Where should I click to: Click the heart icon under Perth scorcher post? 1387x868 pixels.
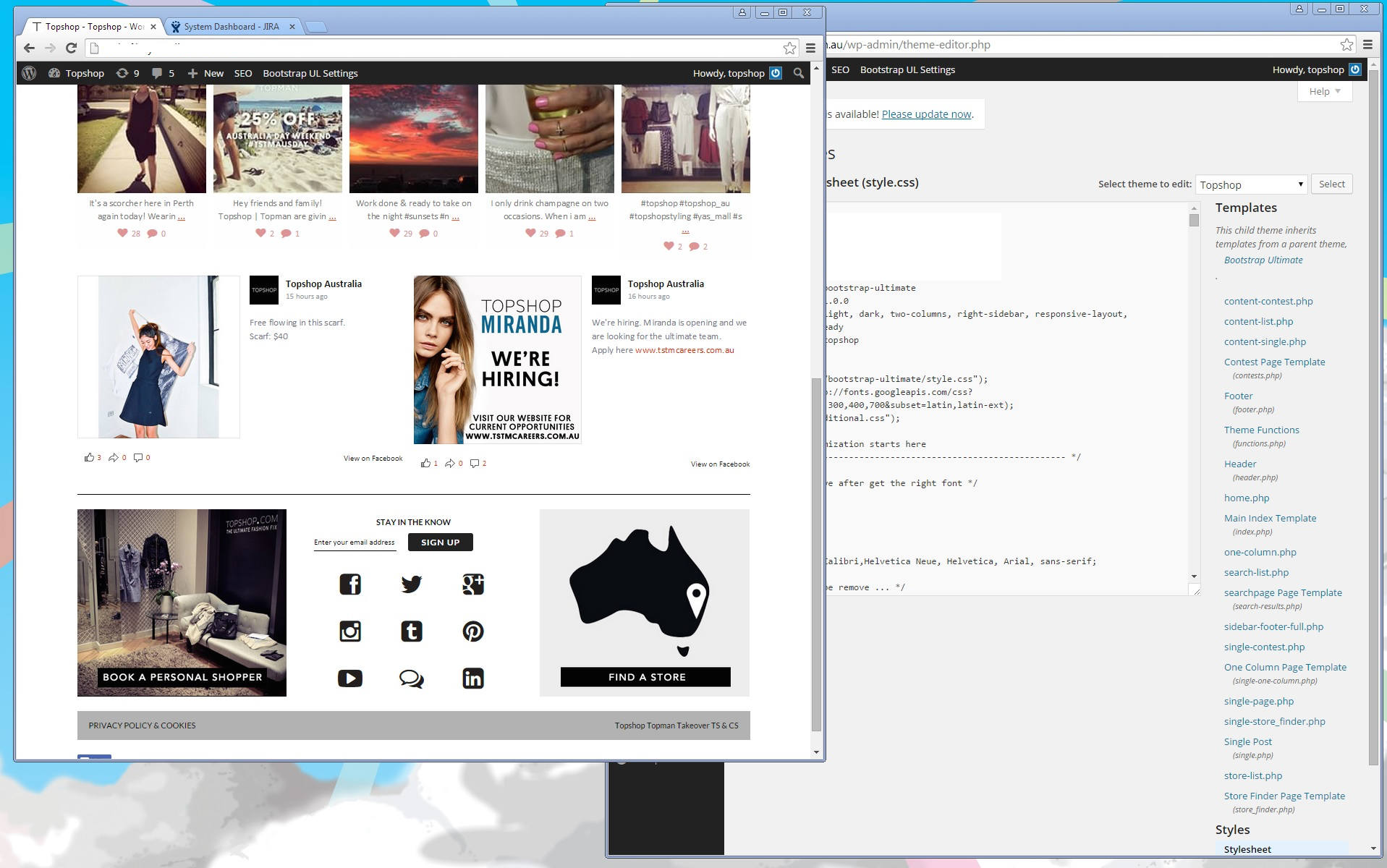[122, 233]
